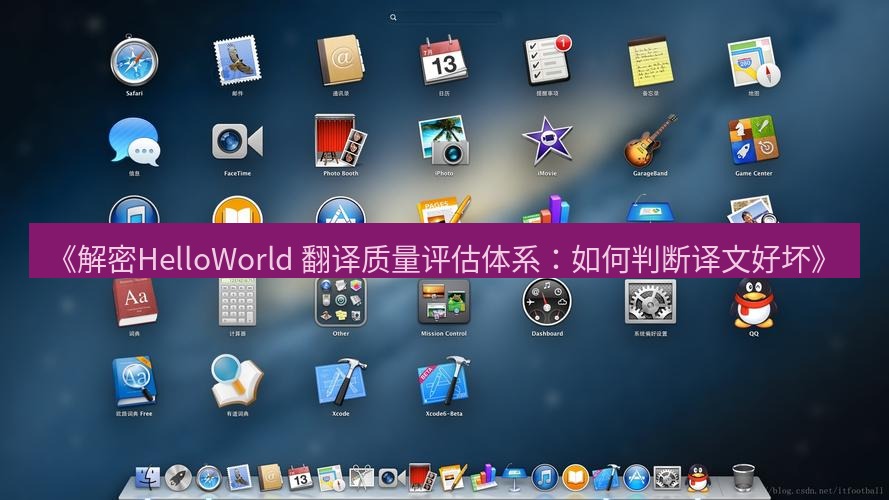
Task: Click FaceTime in the Dock
Action: [x=391, y=478]
